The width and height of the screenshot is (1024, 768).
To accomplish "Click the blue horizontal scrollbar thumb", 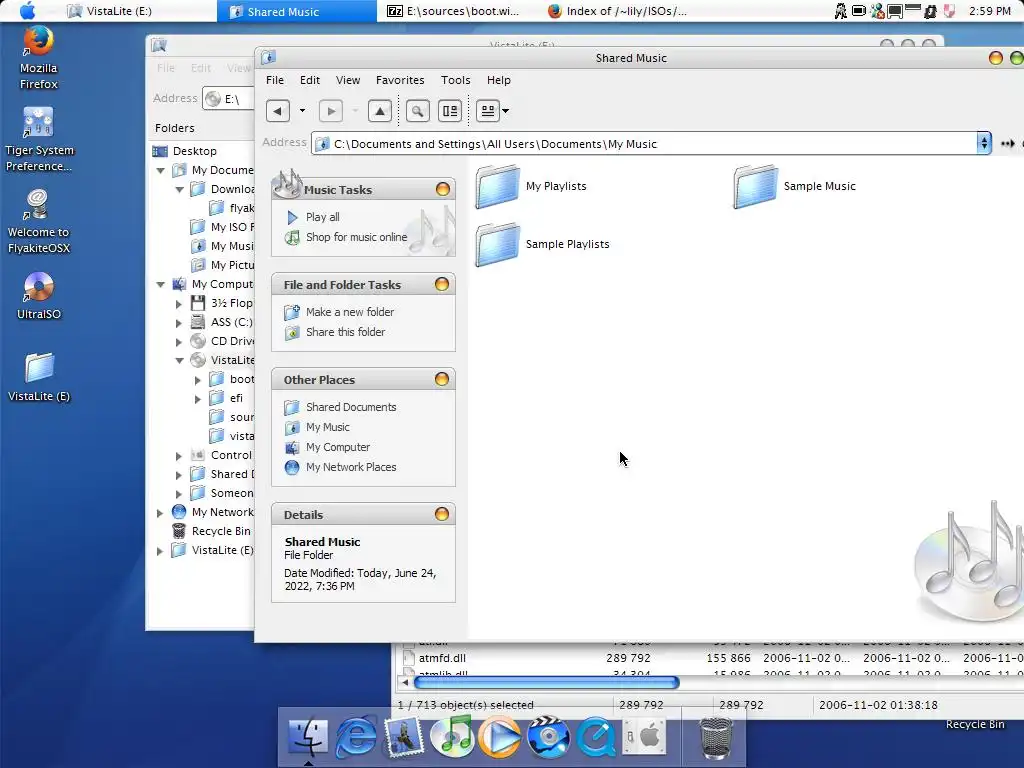I will (547, 682).
